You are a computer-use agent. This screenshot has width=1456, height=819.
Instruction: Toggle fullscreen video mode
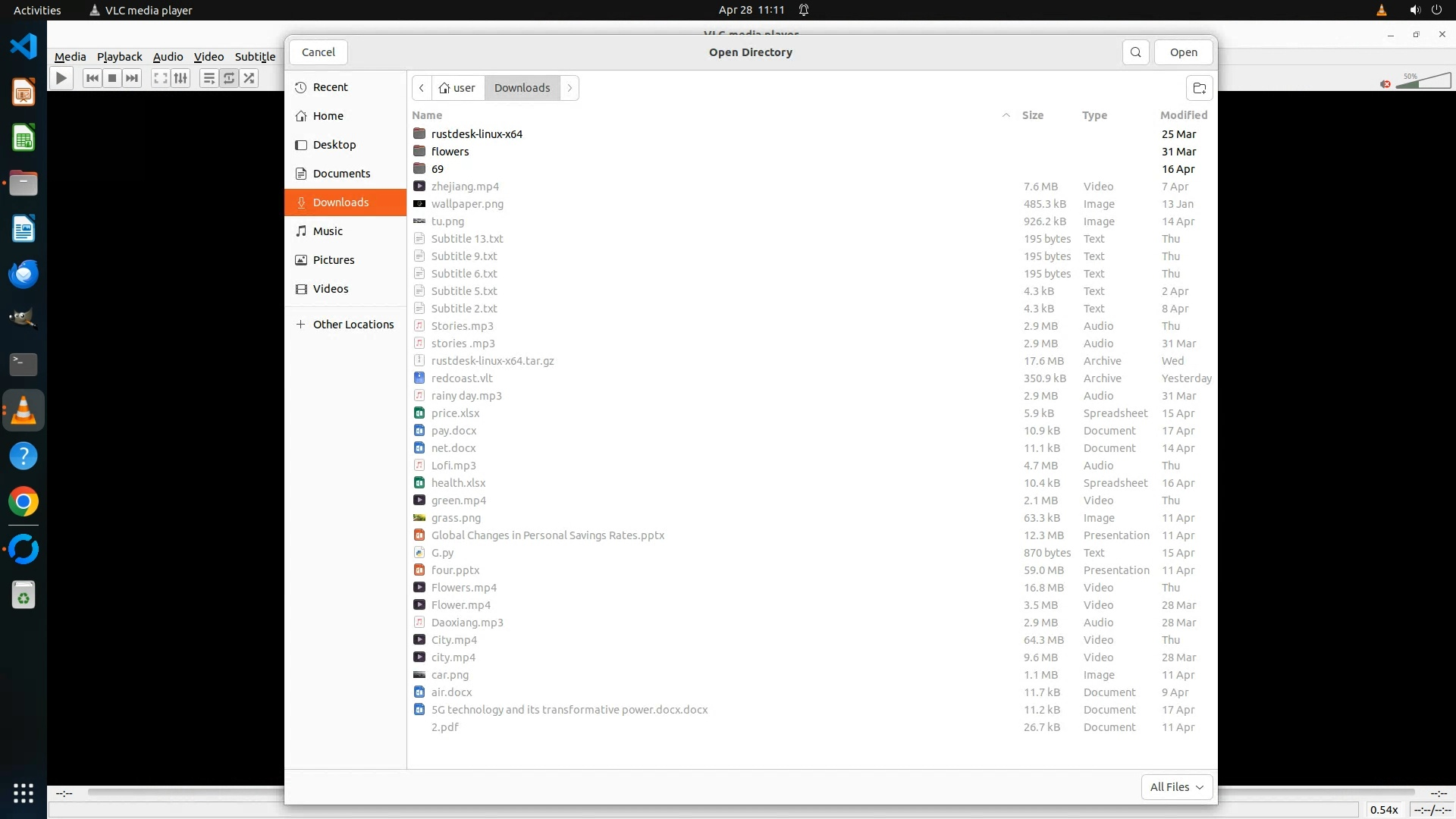[160, 78]
